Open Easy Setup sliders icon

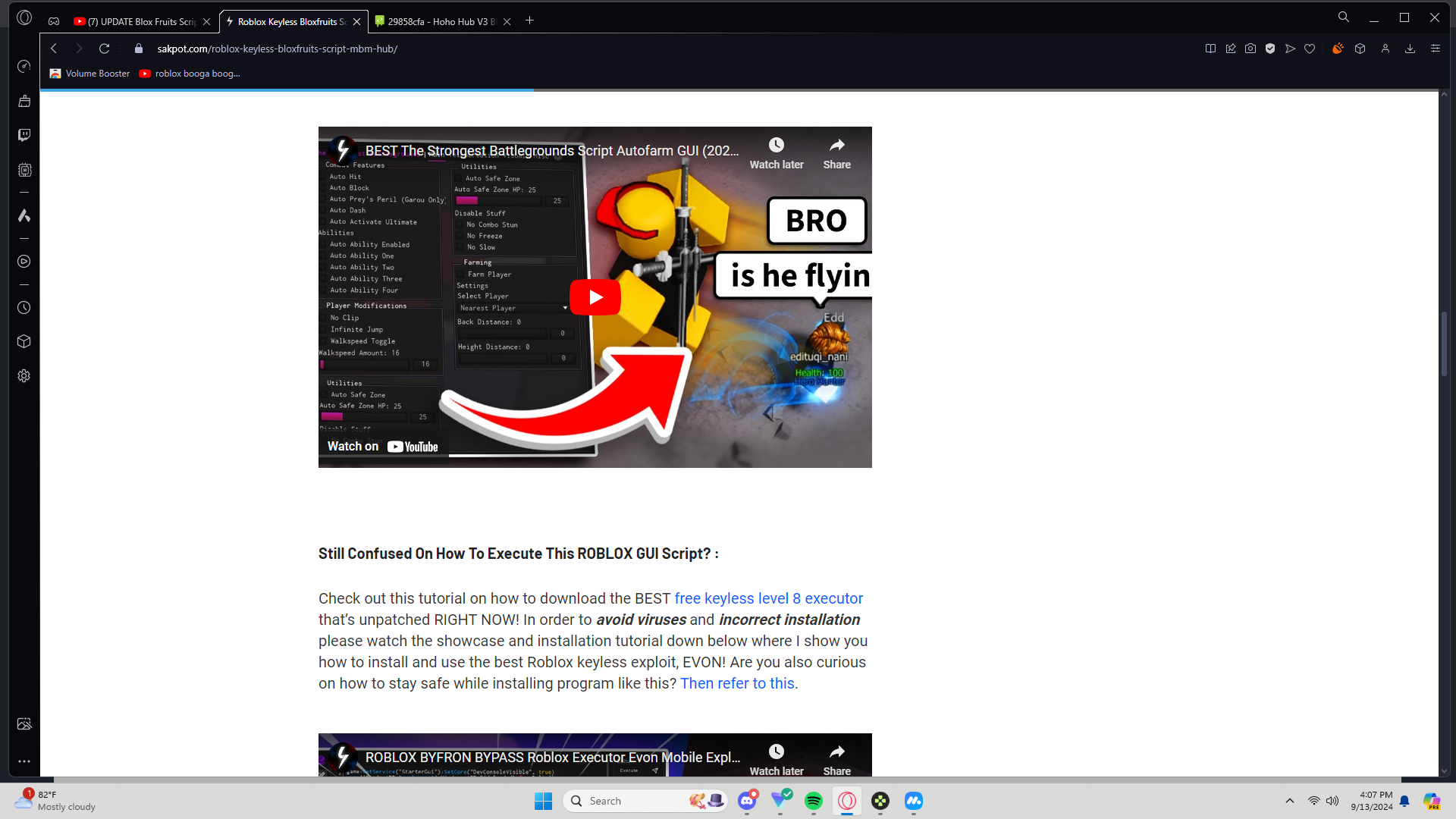pyautogui.click(x=1436, y=49)
